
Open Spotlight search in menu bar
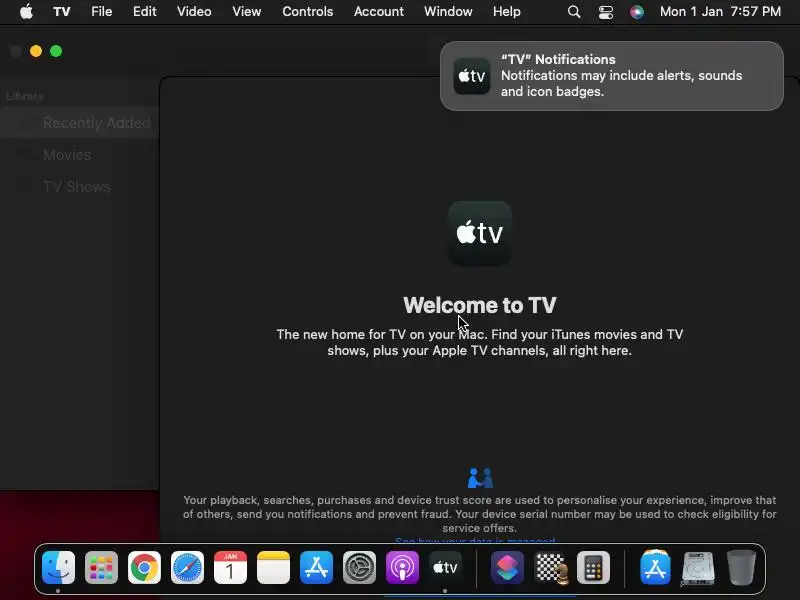[x=574, y=12]
